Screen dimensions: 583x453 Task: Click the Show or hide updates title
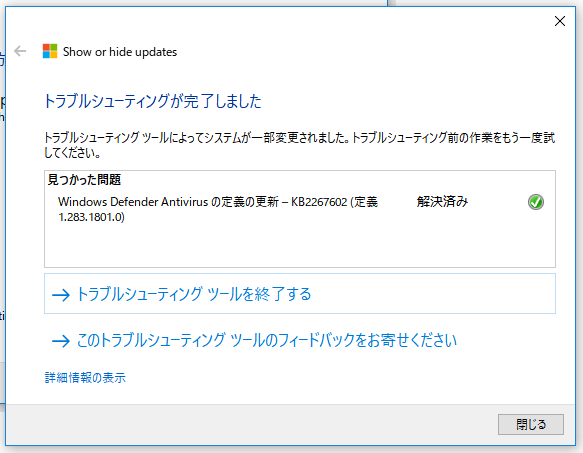point(120,52)
